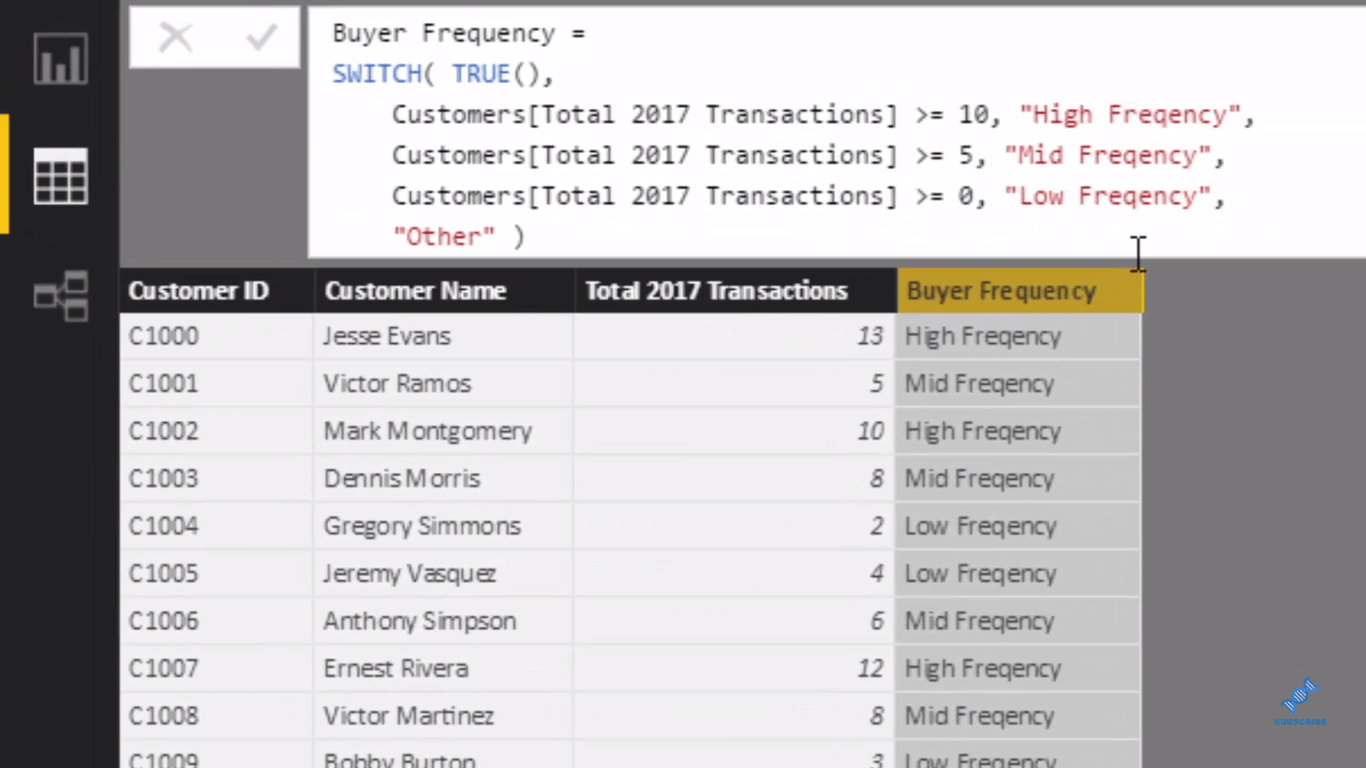Click the C1001 customer ID cell
This screenshot has width=1366, height=768.
tap(217, 384)
